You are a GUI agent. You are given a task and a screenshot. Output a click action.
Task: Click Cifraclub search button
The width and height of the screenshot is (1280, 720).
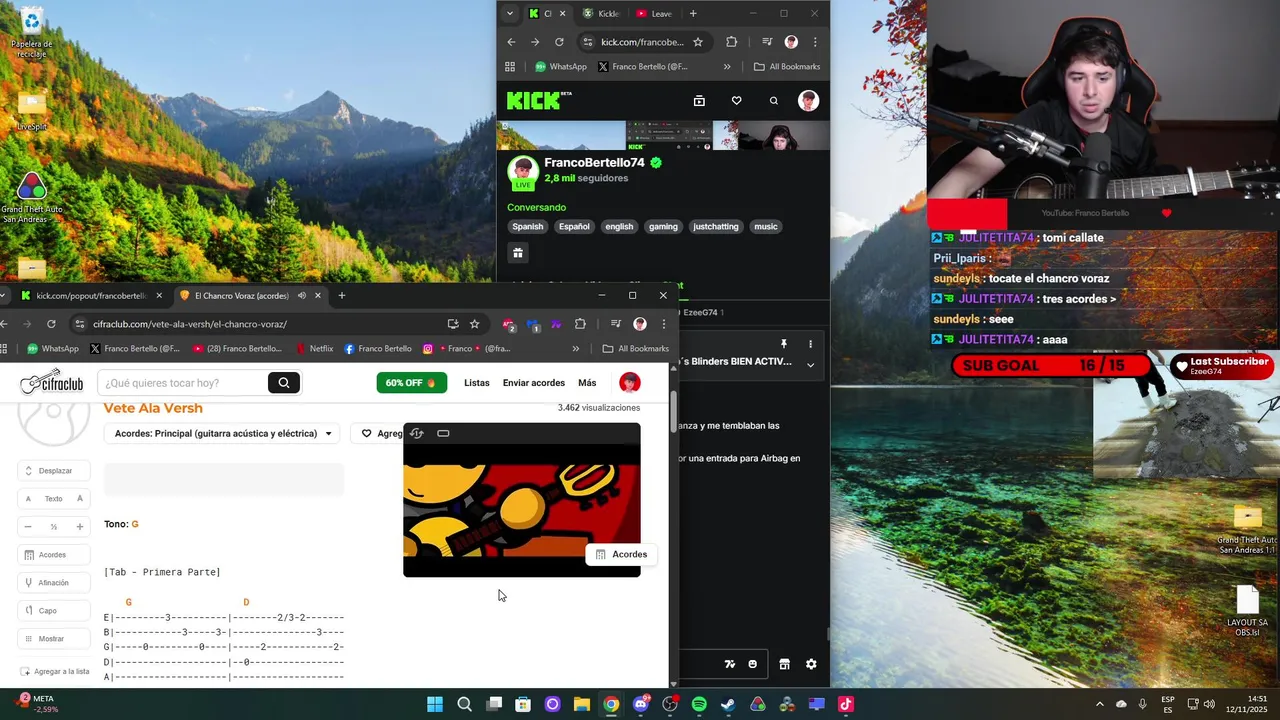(284, 382)
